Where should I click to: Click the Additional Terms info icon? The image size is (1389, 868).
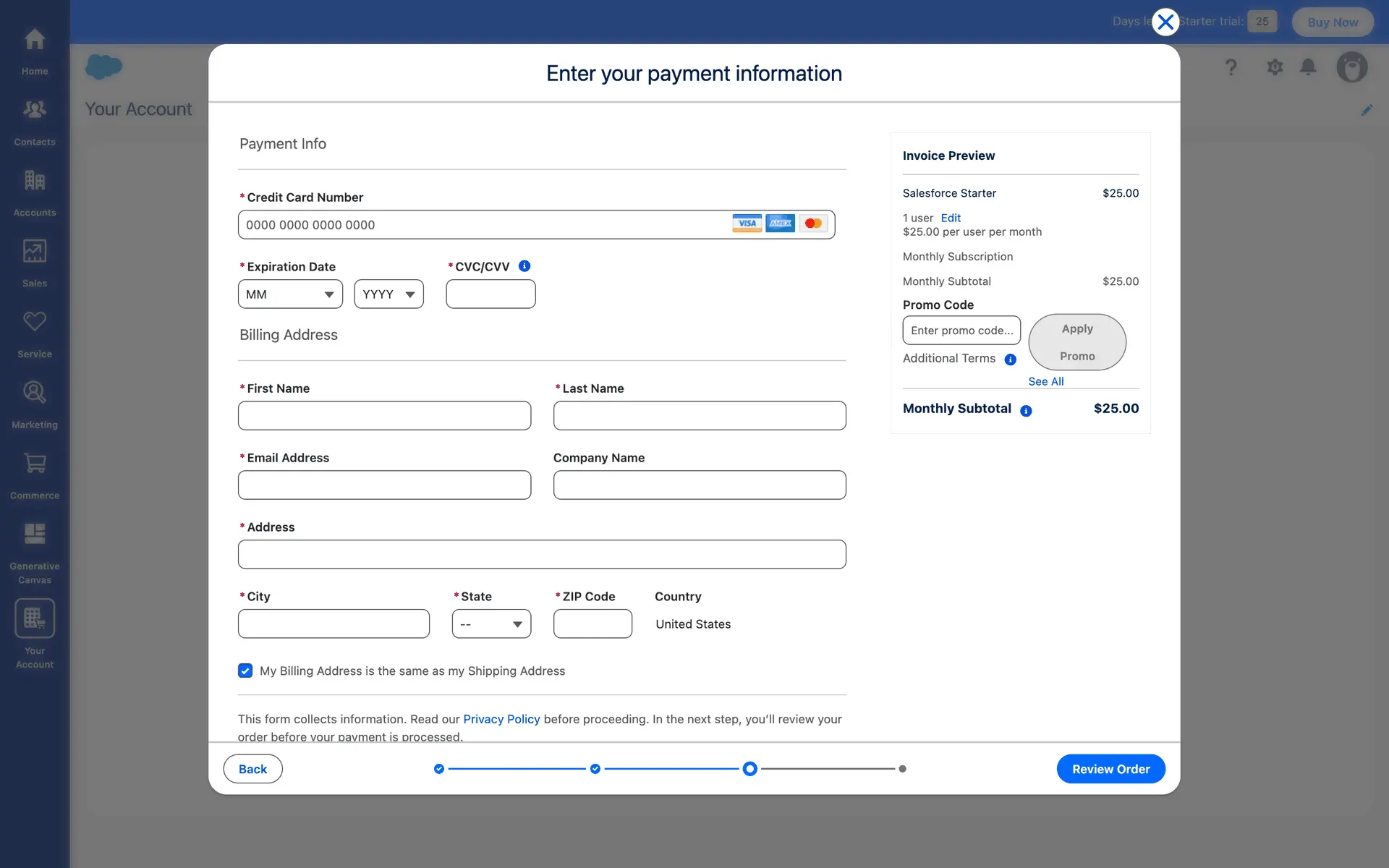click(x=1011, y=359)
